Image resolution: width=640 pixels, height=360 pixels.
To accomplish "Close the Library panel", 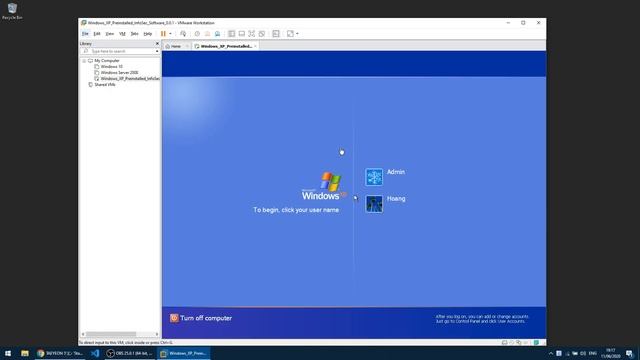I will click(x=158, y=43).
